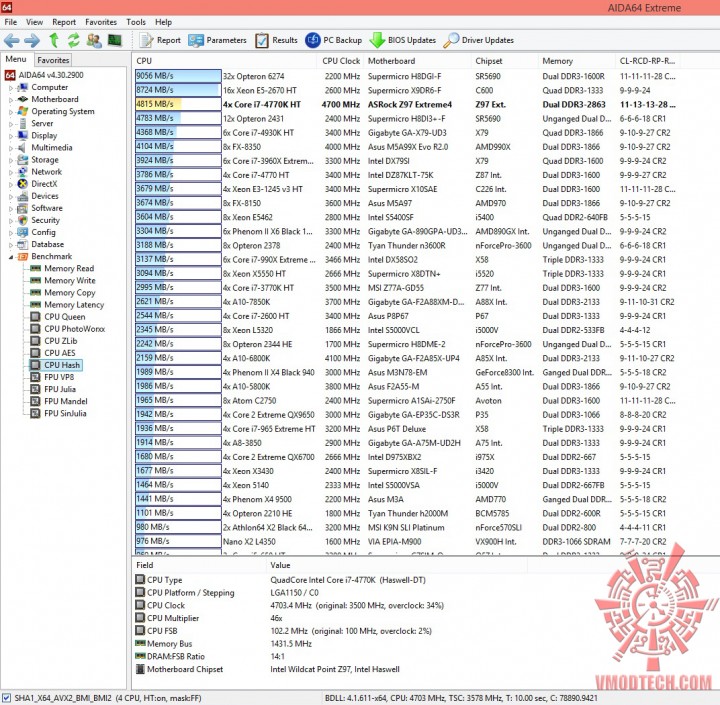This screenshot has width=720, height=705.
Task: Select the Config icon in tree
Action: 22,232
